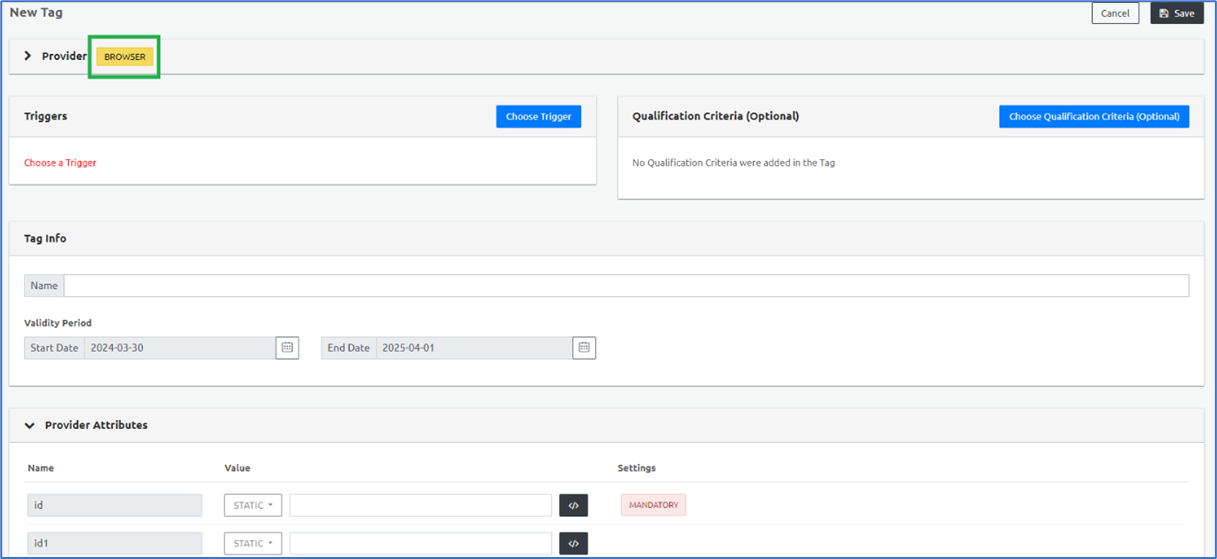Click the code editor icon for id row
1217x559 pixels.
tap(573, 505)
